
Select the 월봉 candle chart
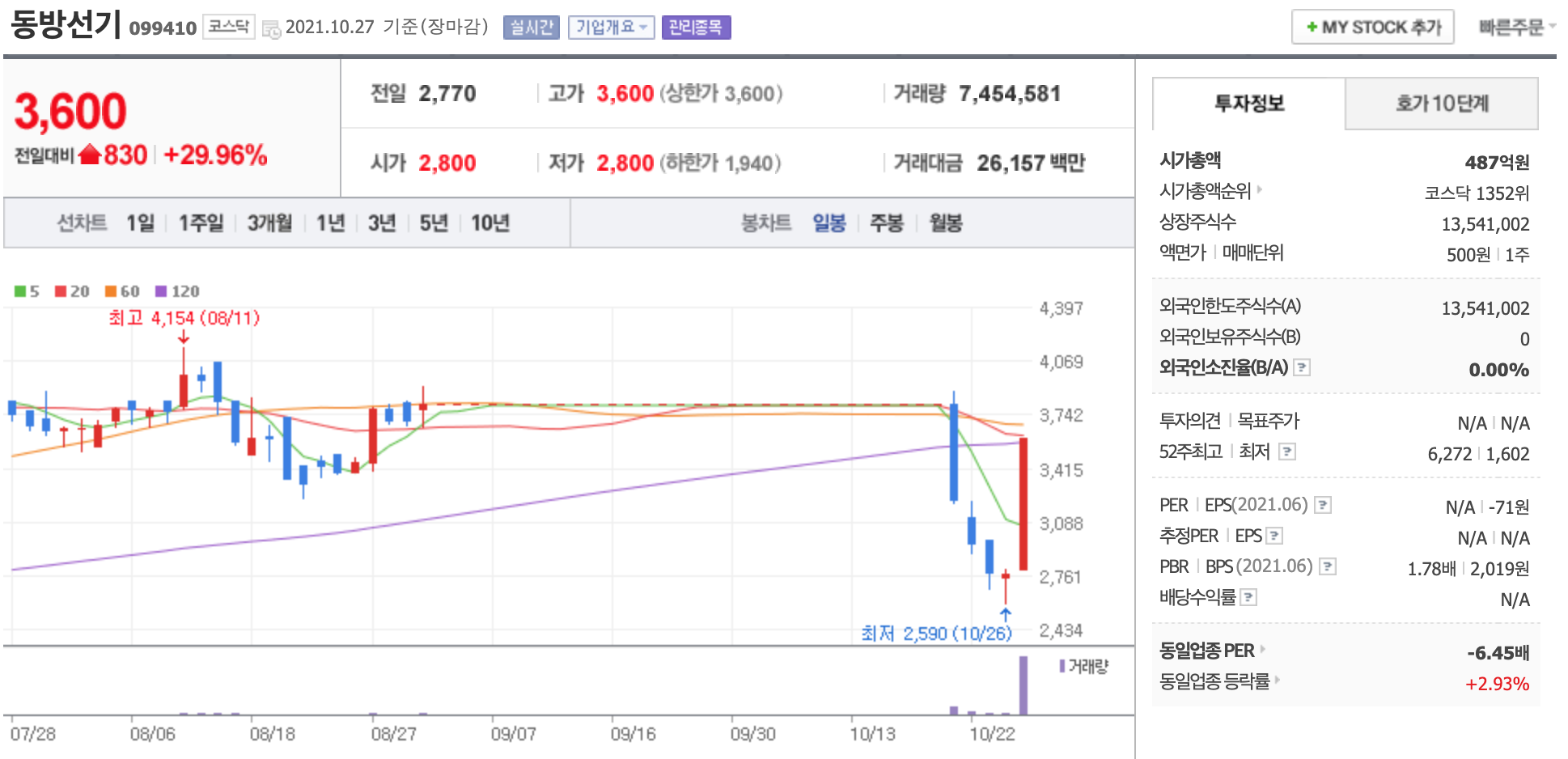point(946,223)
